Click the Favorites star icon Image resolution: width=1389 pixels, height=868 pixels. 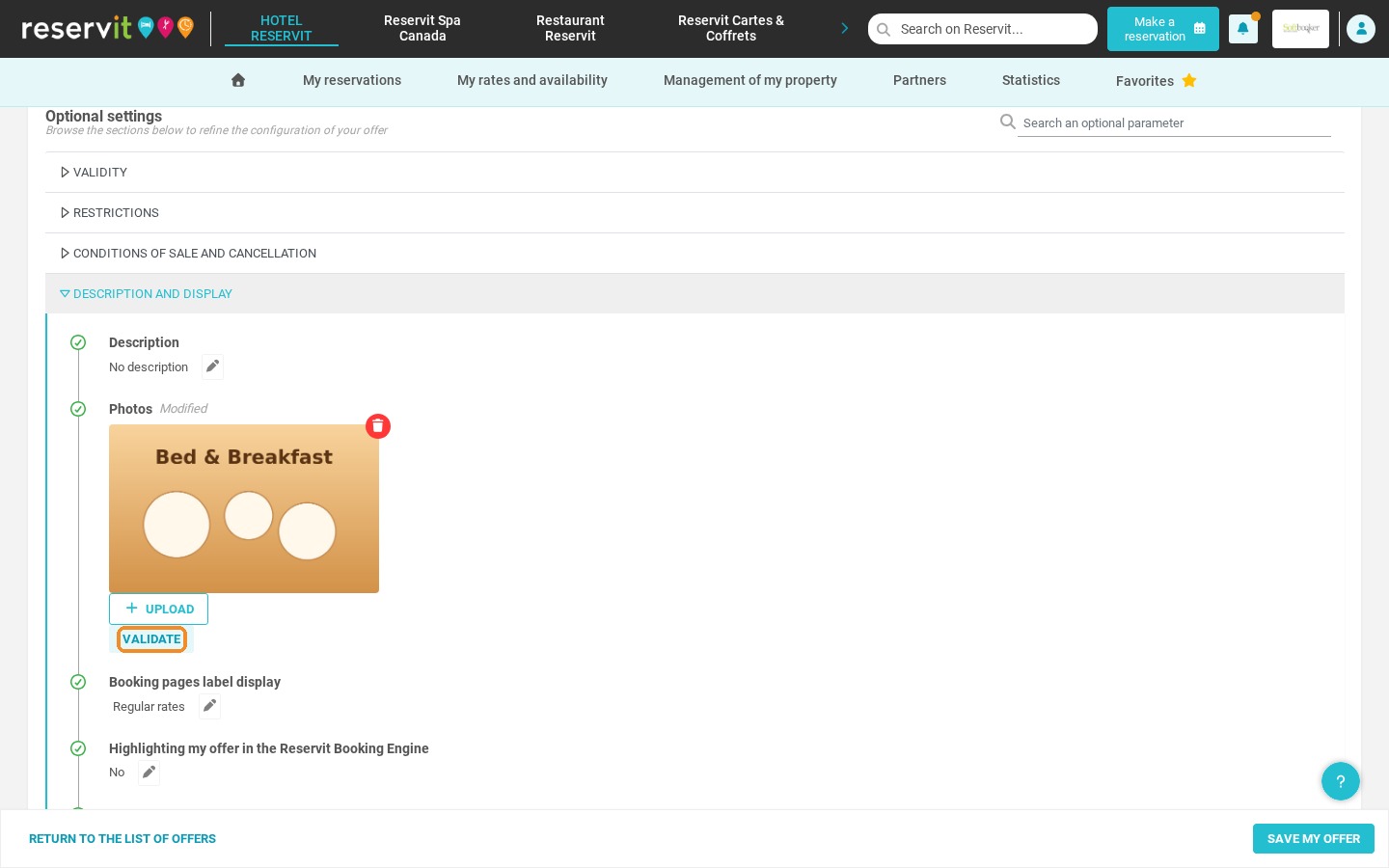click(1189, 80)
